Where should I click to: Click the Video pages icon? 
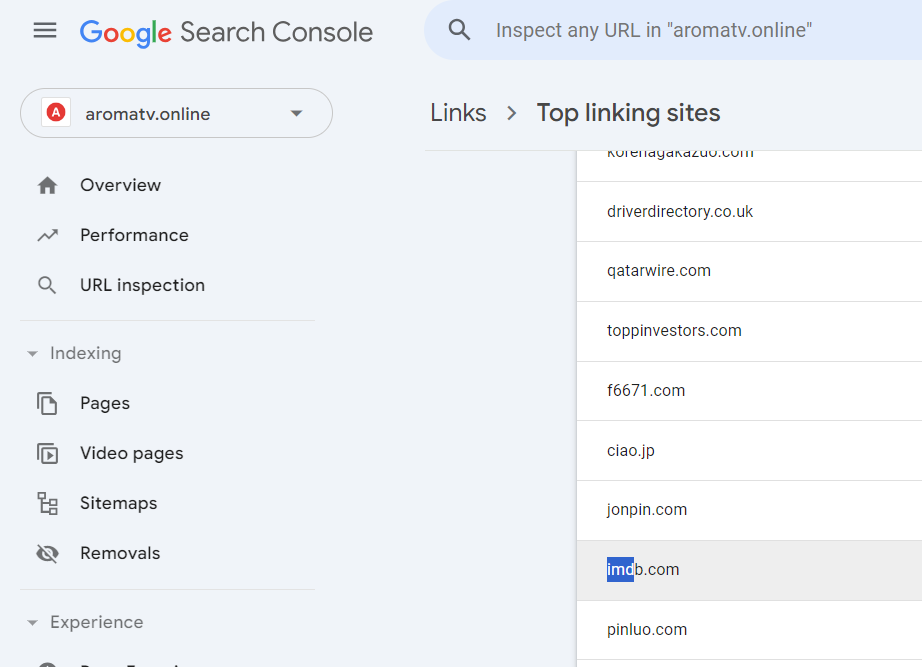tap(48, 453)
